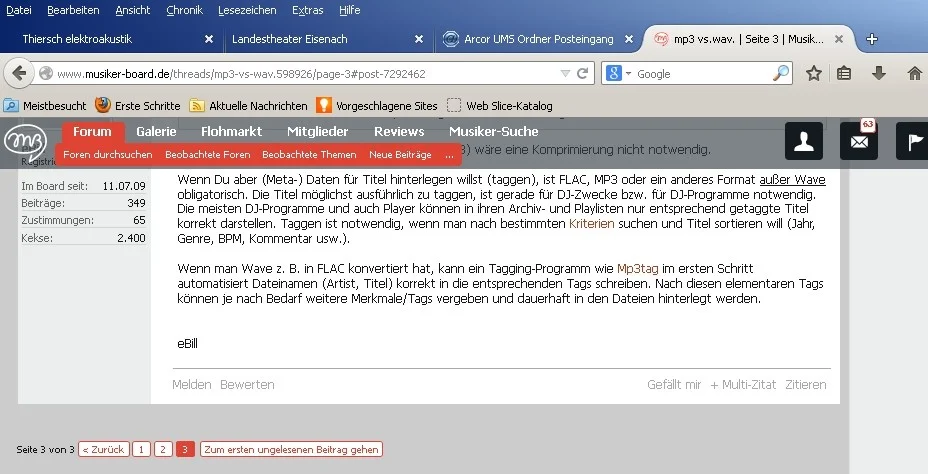Image resolution: width=928 pixels, height=474 pixels.
Task: Open the Musiker-Suche navigation item
Action: click(x=494, y=131)
